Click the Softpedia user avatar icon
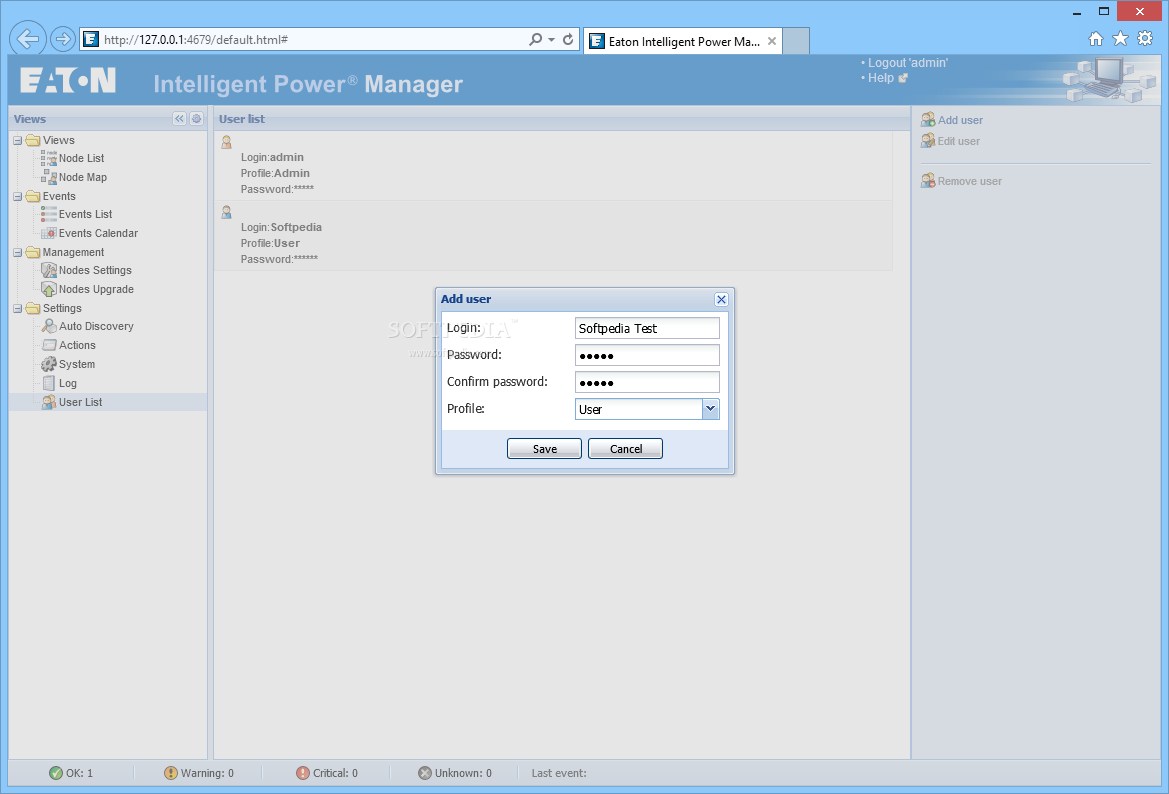1169x794 pixels. pos(227,212)
